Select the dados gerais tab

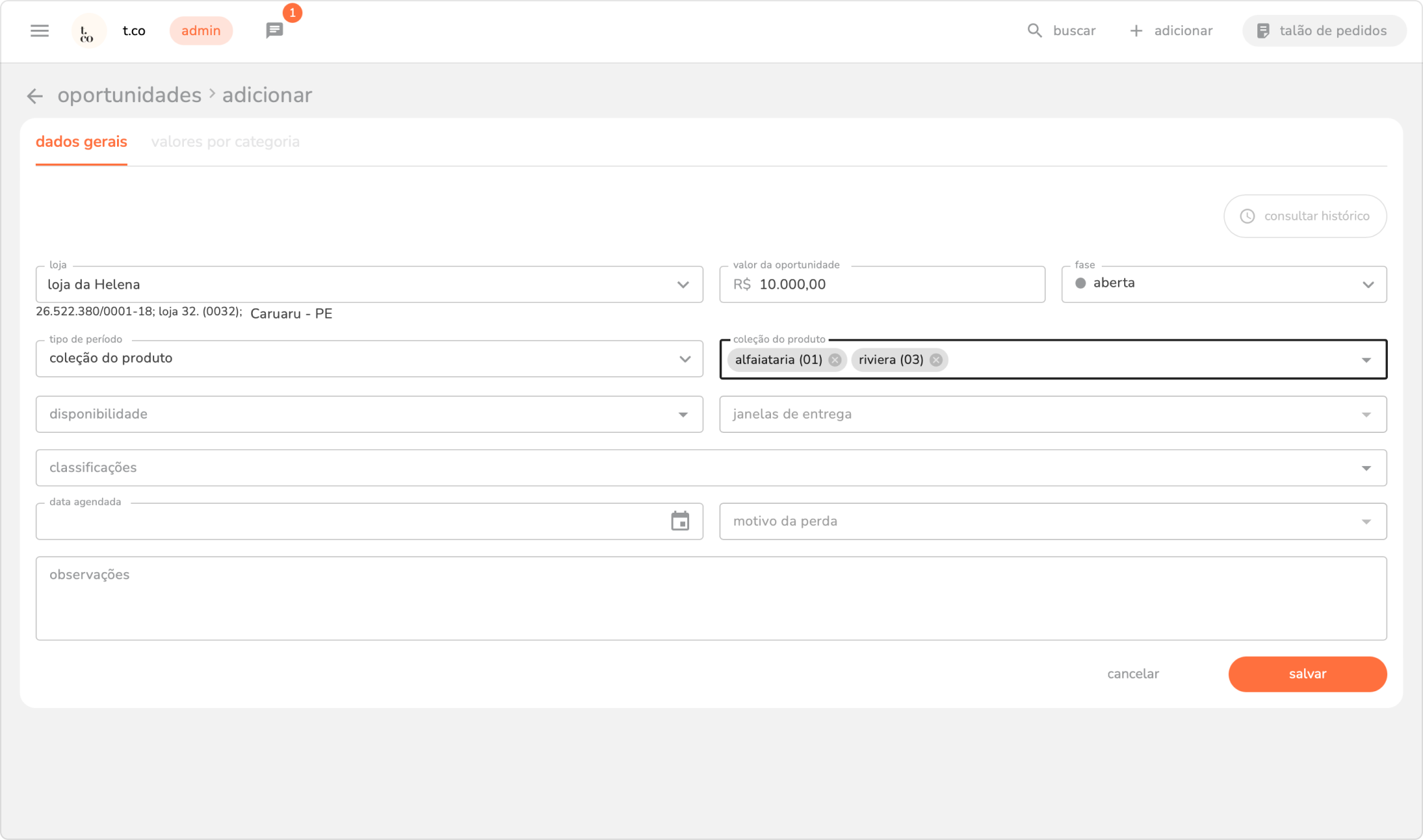[81, 142]
